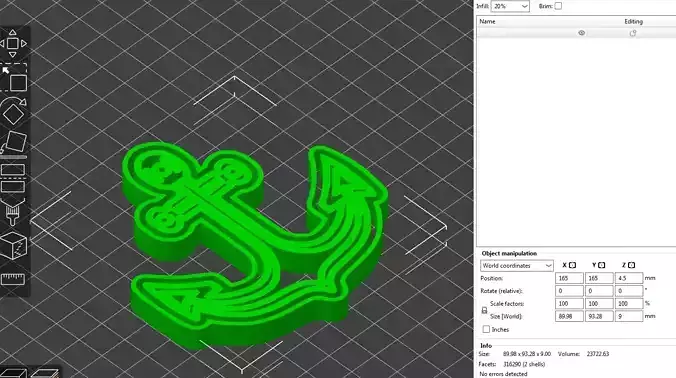
Task: Click the X axis mirror icon
Action: [x=573, y=265]
